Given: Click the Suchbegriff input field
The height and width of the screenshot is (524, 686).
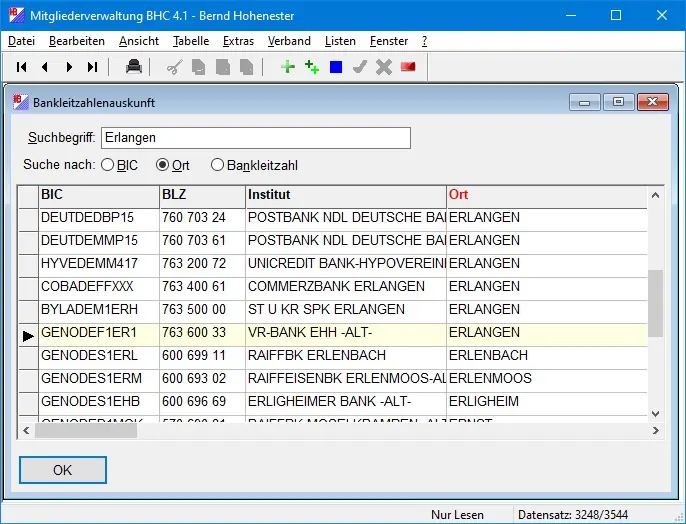Looking at the screenshot, I should [255, 138].
